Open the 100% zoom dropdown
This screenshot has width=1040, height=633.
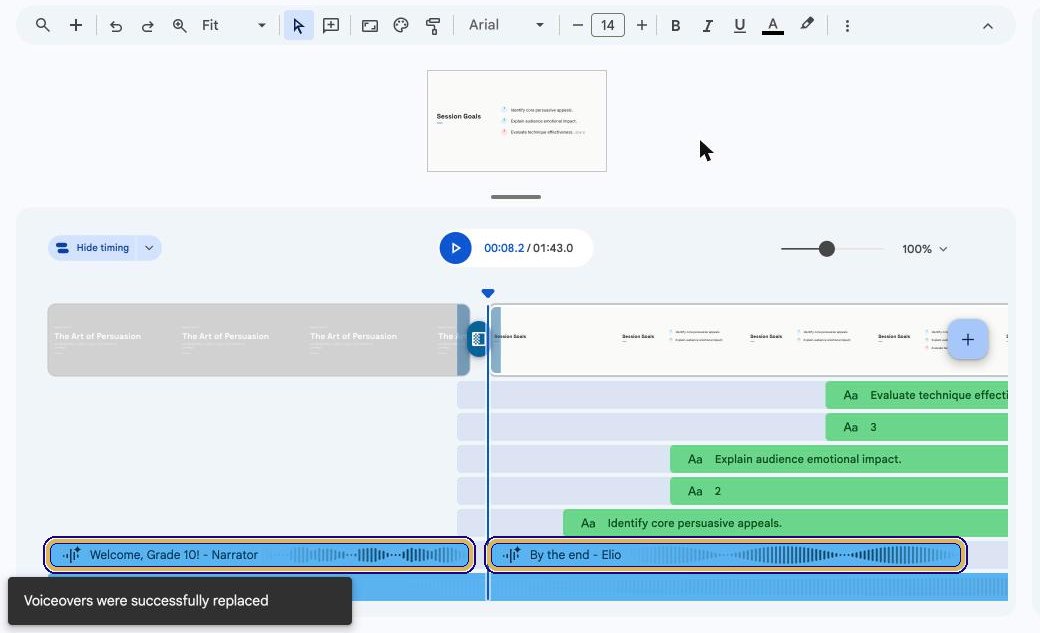(925, 249)
